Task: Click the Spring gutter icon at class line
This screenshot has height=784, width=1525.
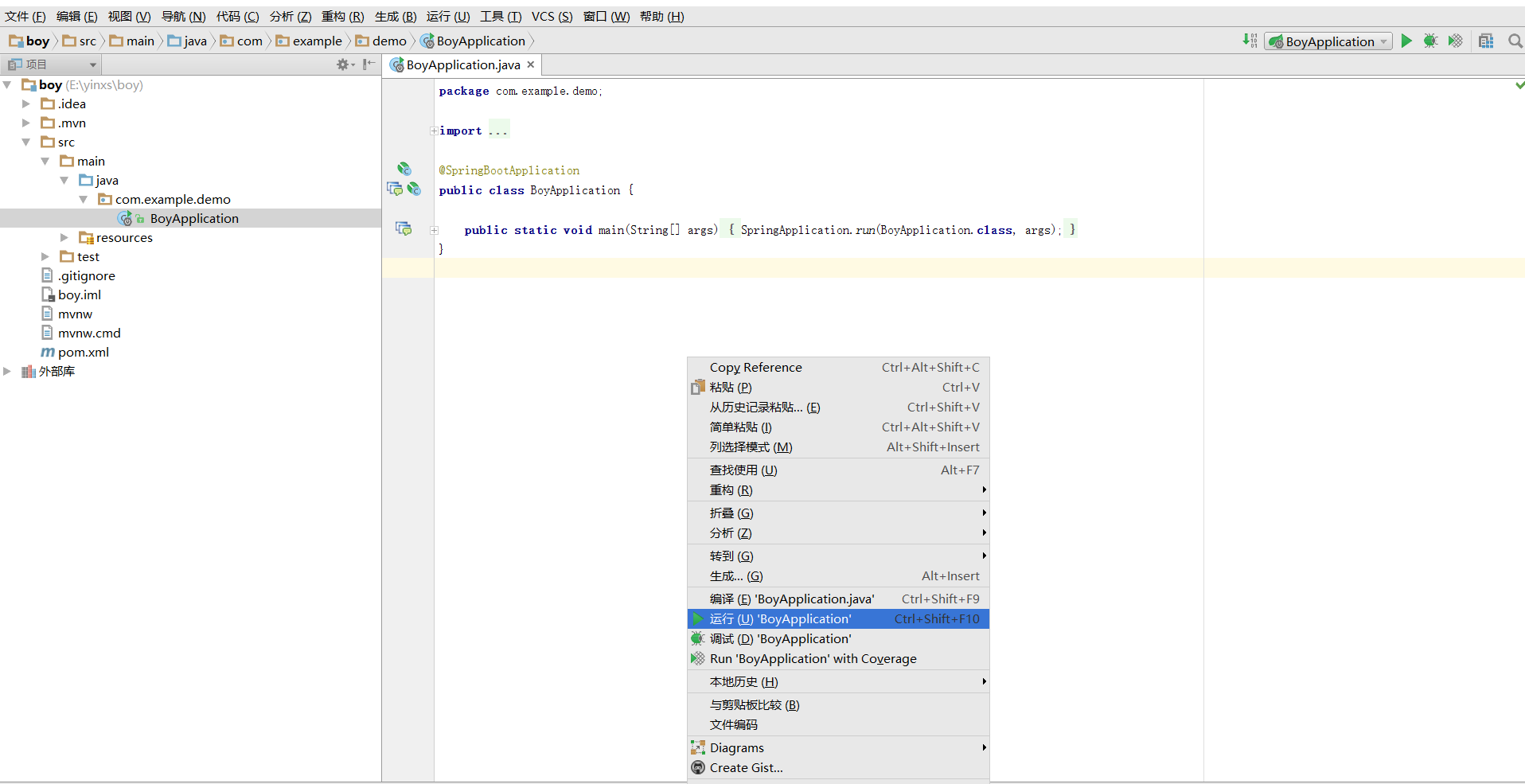Action: 414,189
